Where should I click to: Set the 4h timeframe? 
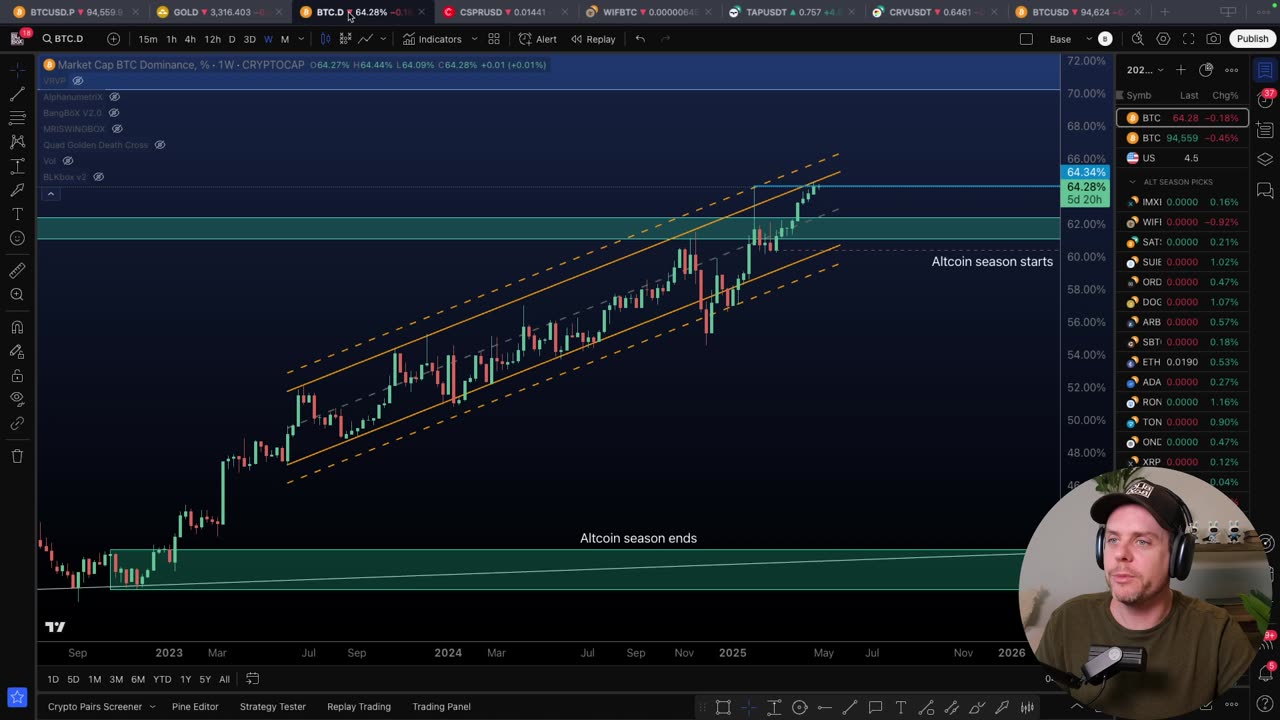coord(190,39)
